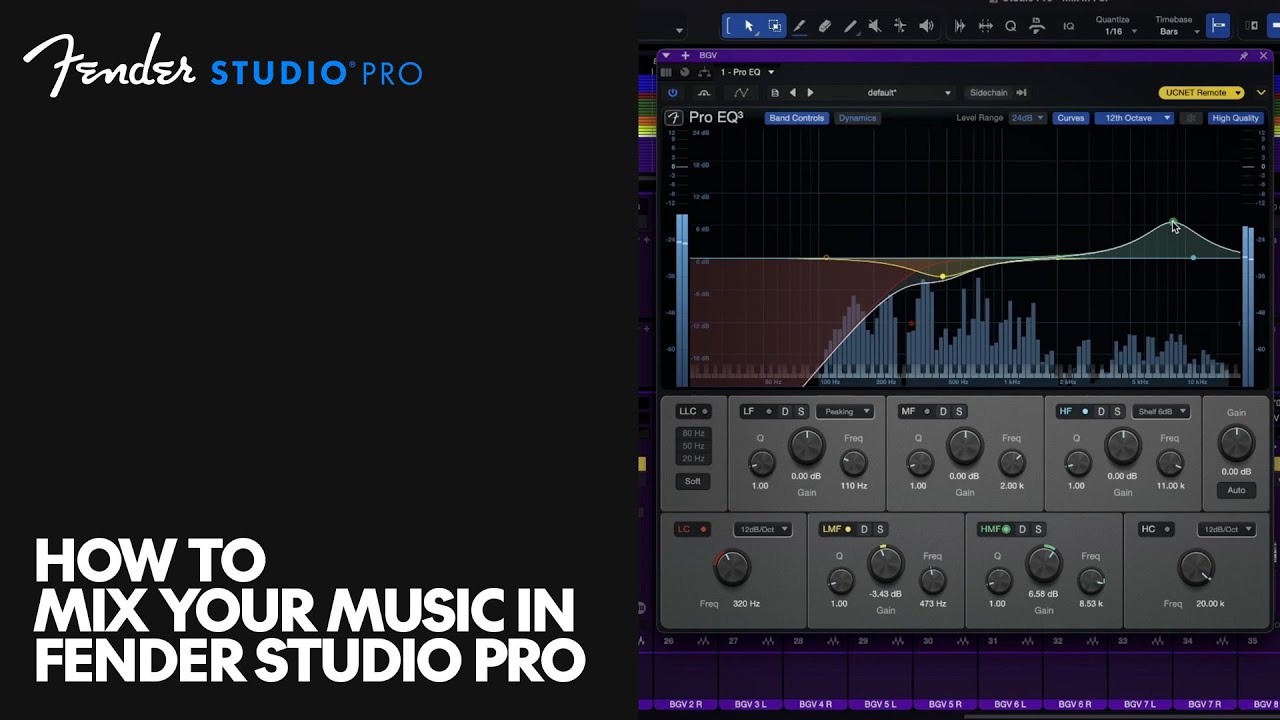Toggle the HMF band enable
This screenshot has height=720, width=1280.
pos(1006,529)
